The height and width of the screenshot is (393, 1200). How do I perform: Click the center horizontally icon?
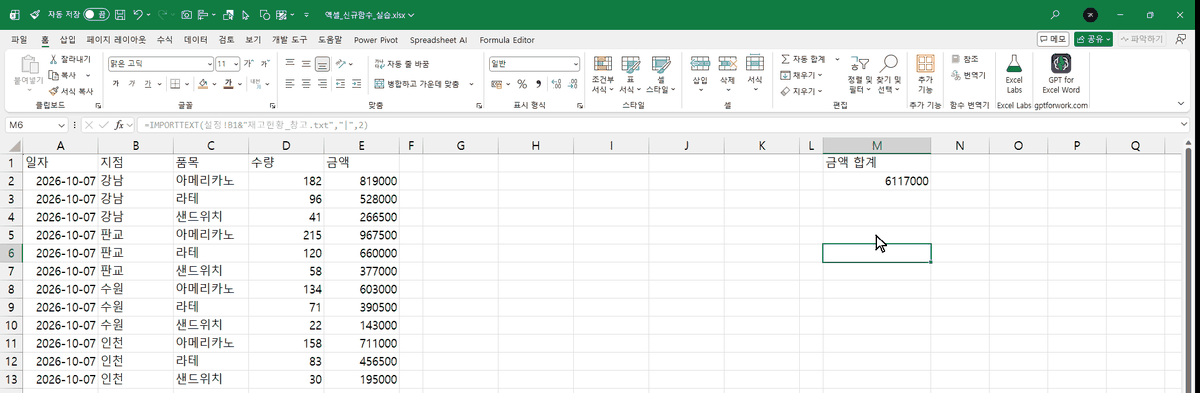(x=306, y=84)
